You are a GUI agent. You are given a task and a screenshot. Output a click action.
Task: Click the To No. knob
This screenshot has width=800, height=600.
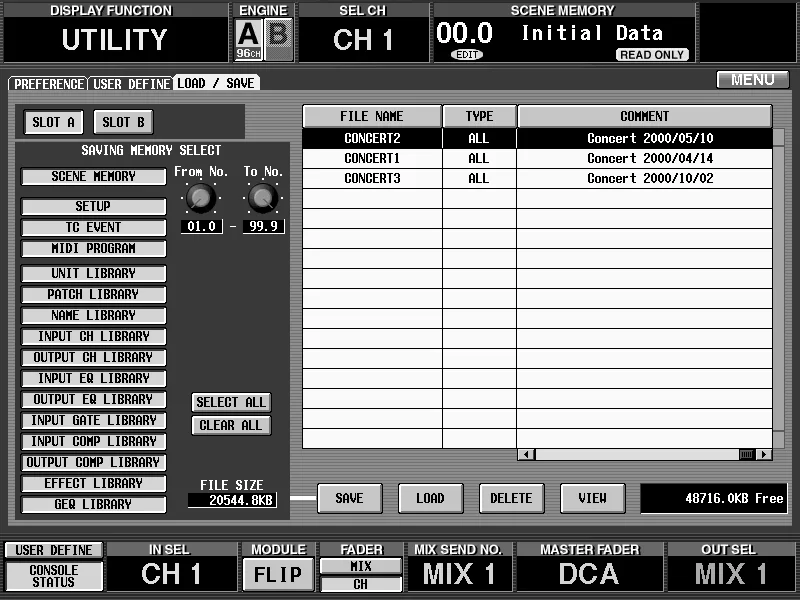263,198
